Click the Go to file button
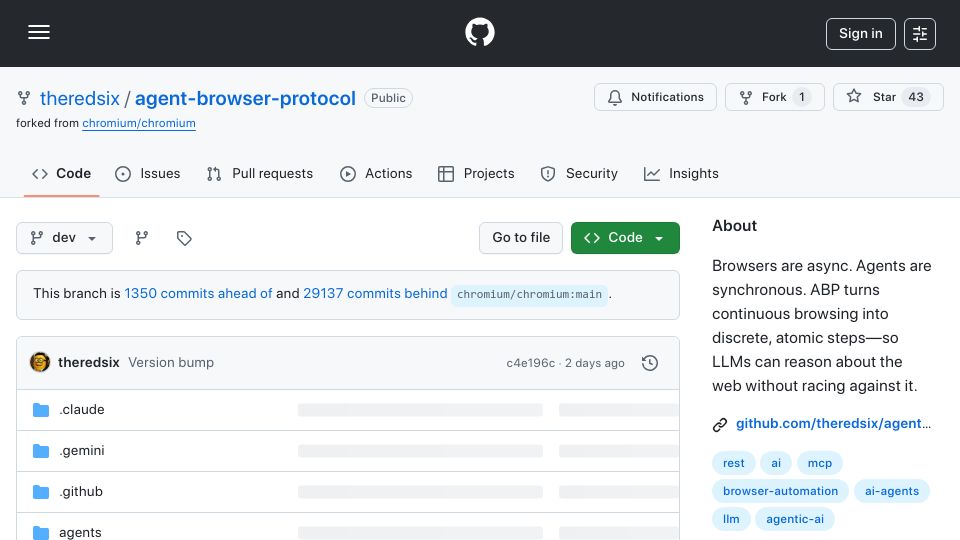Screen dimensions: 960x540 [521, 238]
